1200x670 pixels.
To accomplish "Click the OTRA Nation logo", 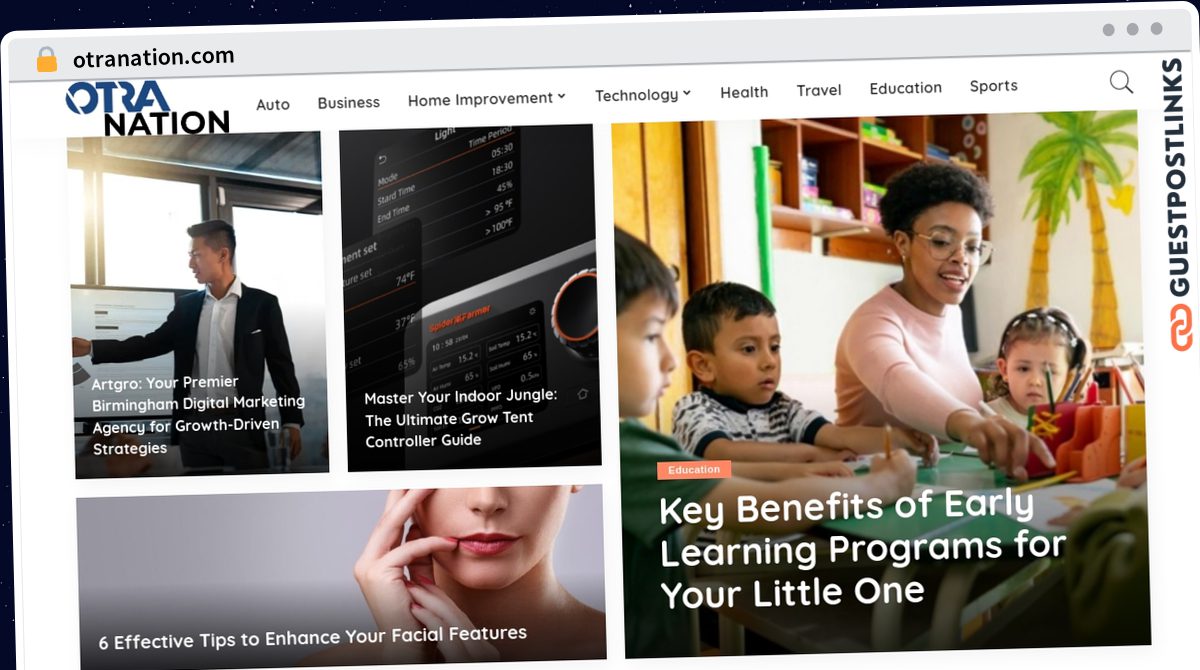I will click(147, 109).
